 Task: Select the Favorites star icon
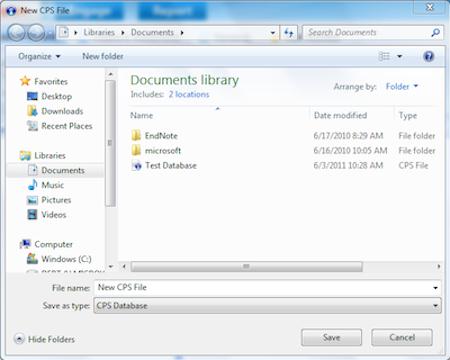click(25, 81)
